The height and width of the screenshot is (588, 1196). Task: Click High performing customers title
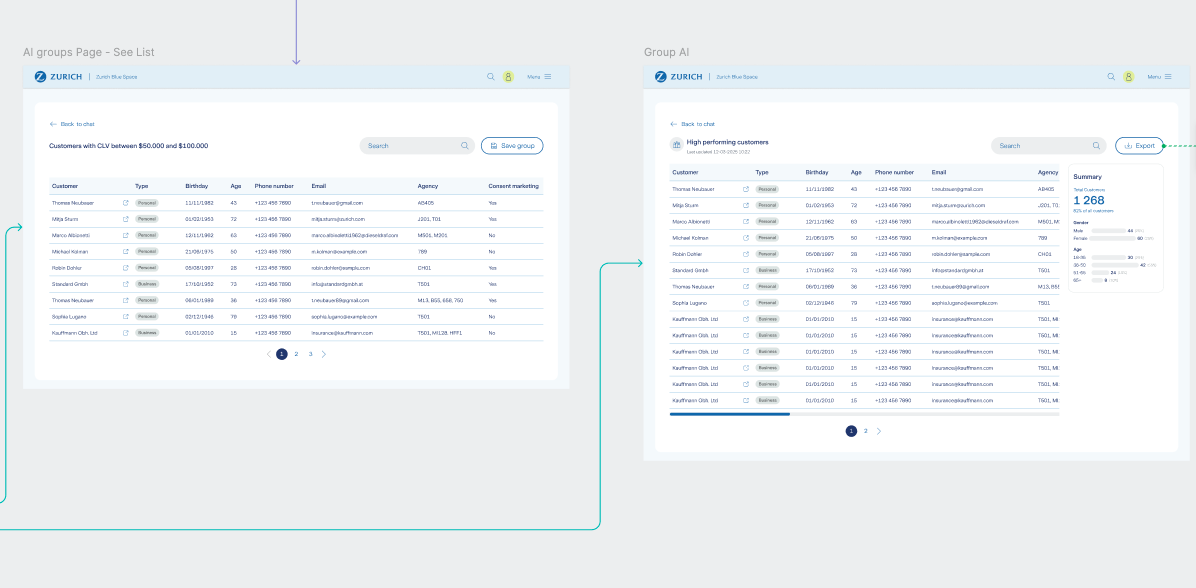(x=728, y=142)
